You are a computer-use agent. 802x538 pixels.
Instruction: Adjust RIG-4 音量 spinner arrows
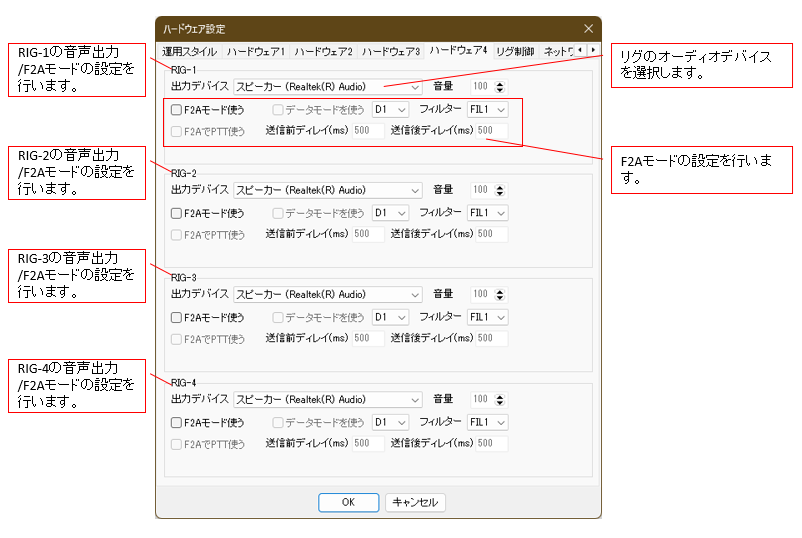(500, 399)
